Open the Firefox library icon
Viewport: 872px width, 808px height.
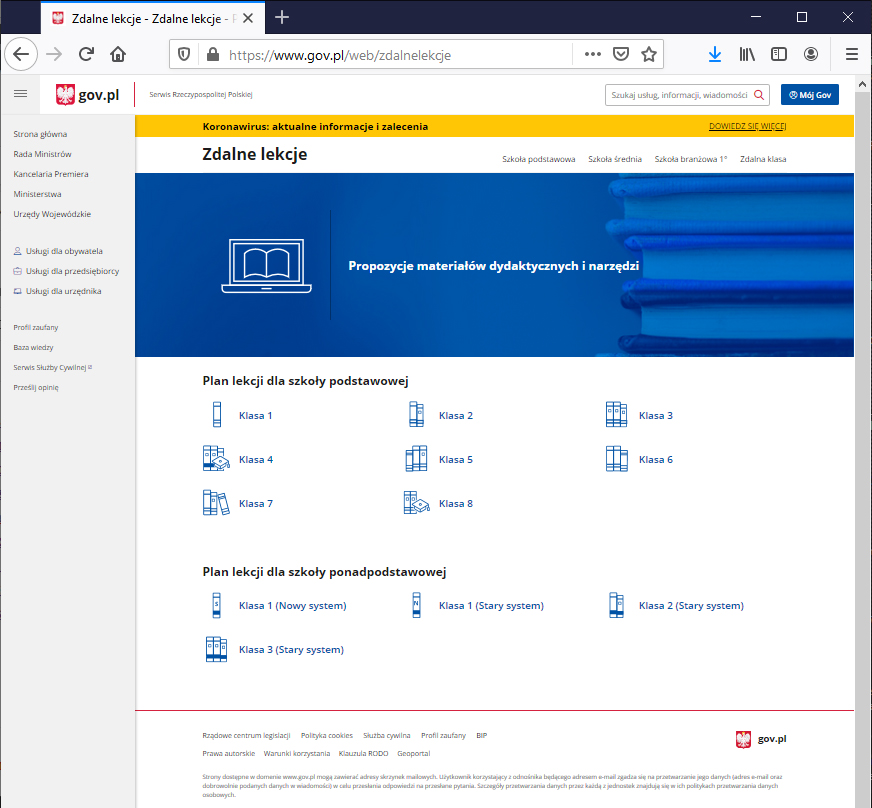click(747, 55)
